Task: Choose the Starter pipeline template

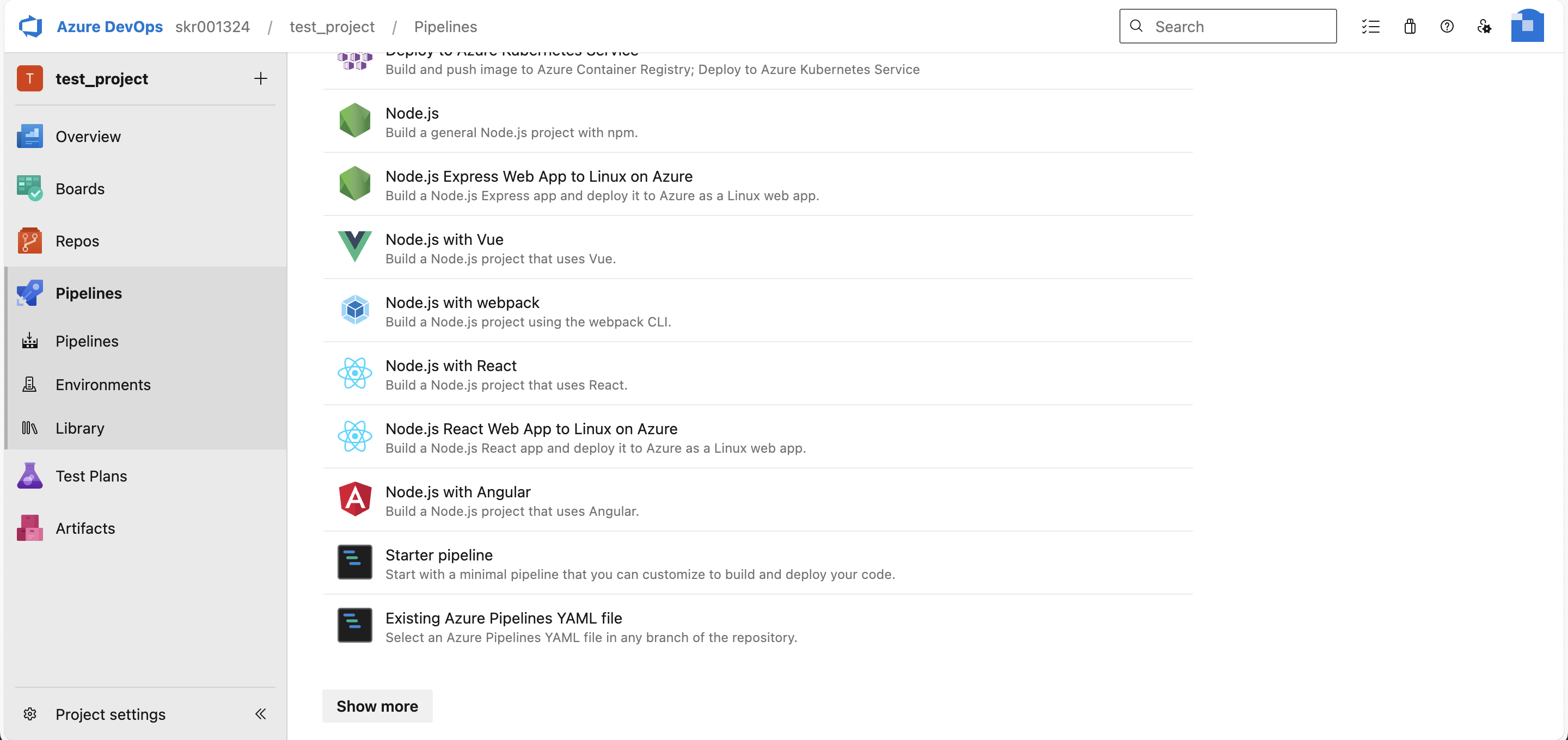Action: pos(439,555)
